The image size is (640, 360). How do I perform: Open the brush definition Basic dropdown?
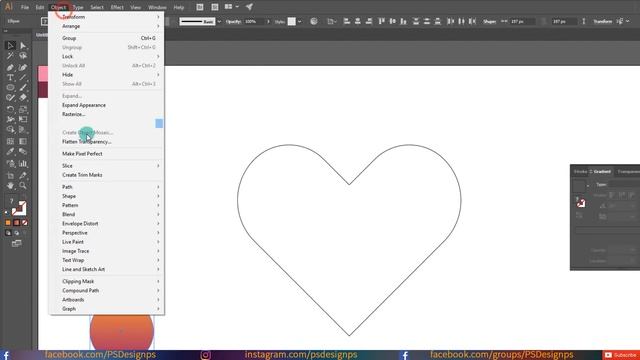(219, 21)
